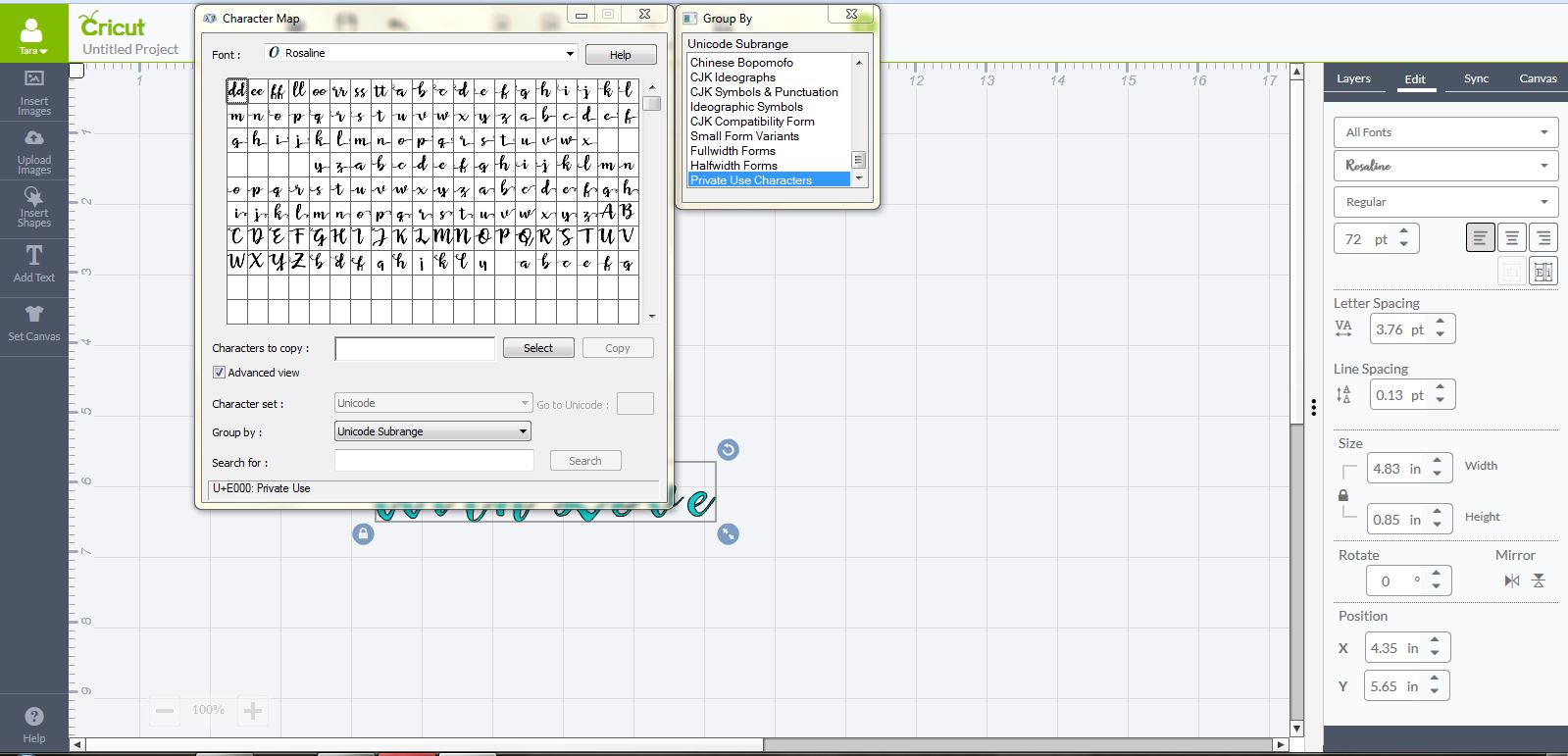Decrease Position Y with the down arrow

[x=1435, y=692]
